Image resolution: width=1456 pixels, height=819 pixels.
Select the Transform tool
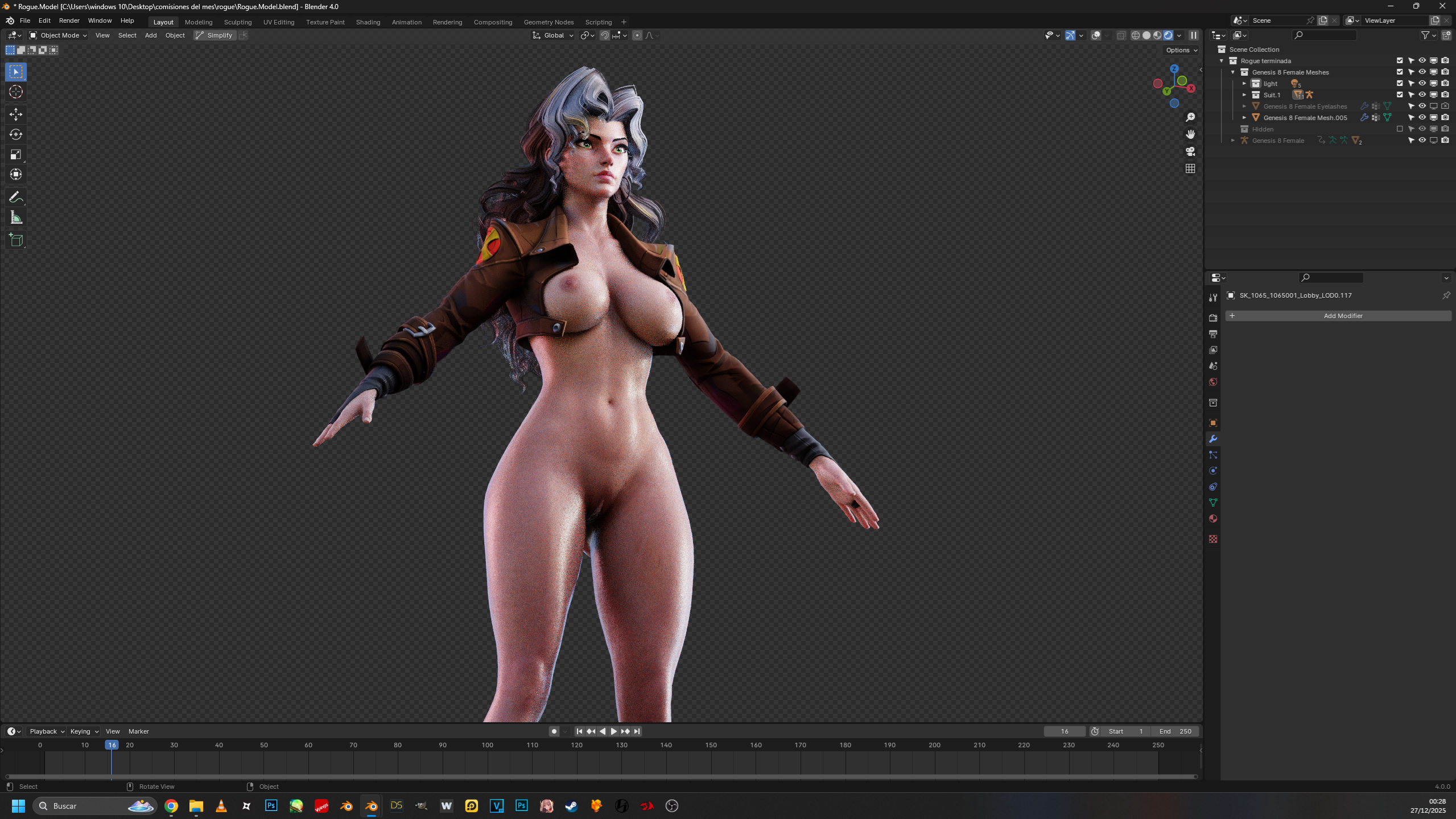16,174
